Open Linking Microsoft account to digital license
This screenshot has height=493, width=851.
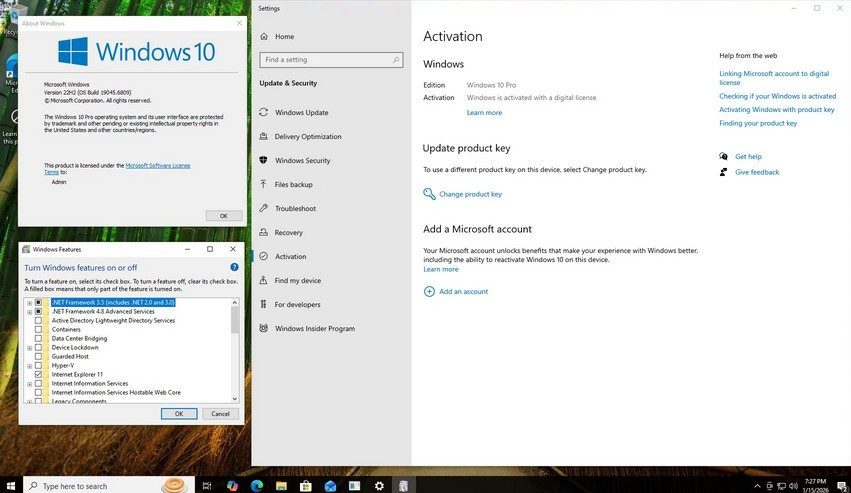[x=774, y=78]
